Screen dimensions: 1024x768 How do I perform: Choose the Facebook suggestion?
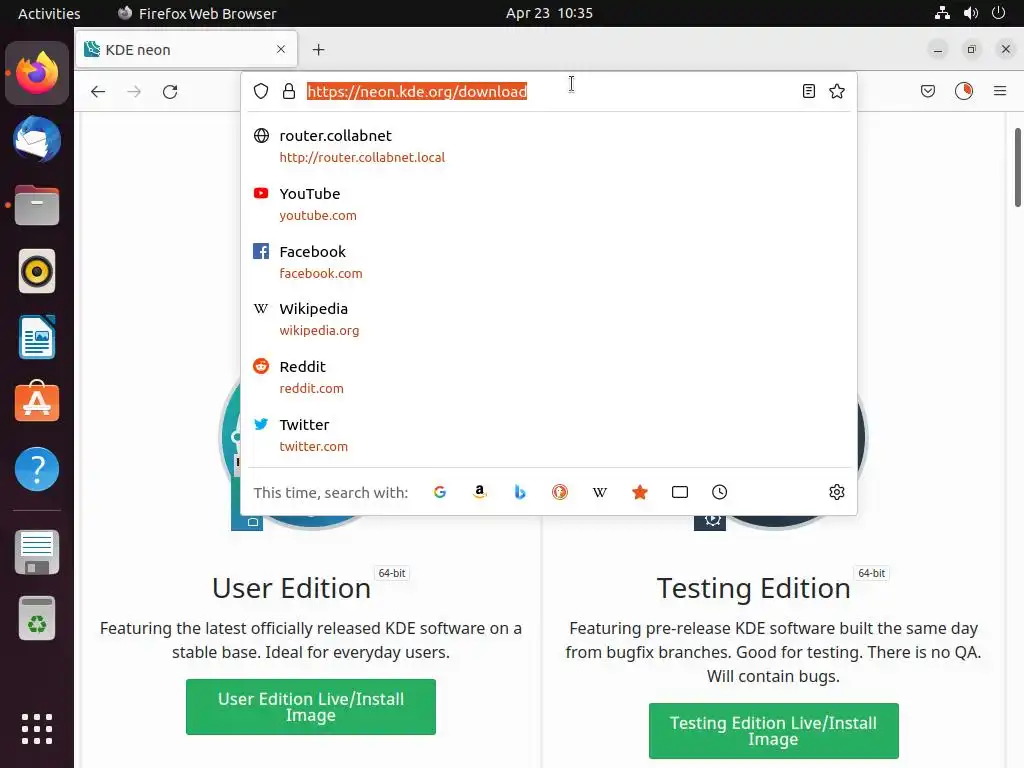(549, 262)
